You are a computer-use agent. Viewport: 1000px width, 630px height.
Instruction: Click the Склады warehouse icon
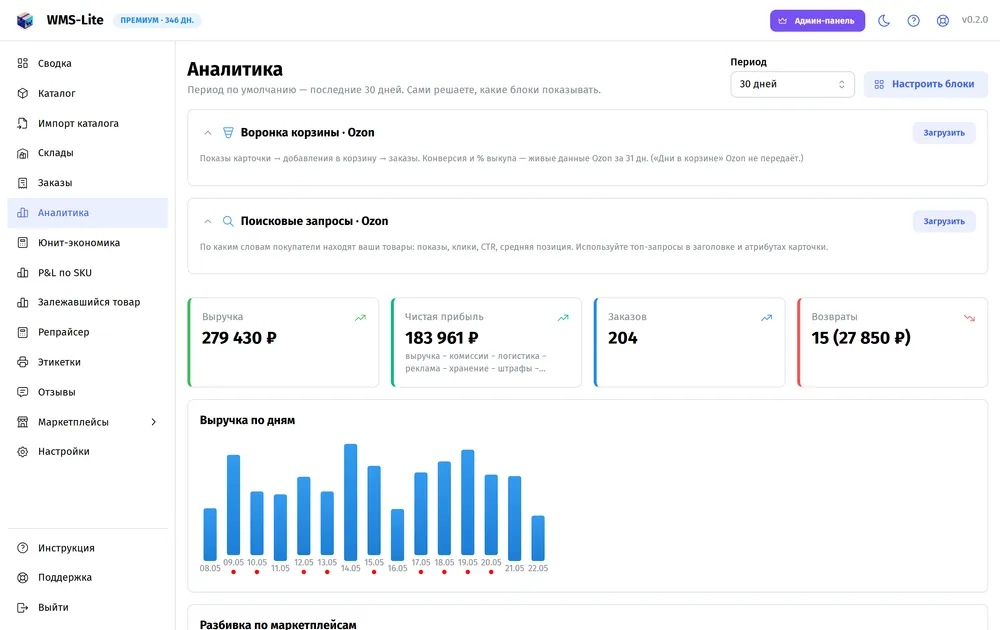[22, 153]
